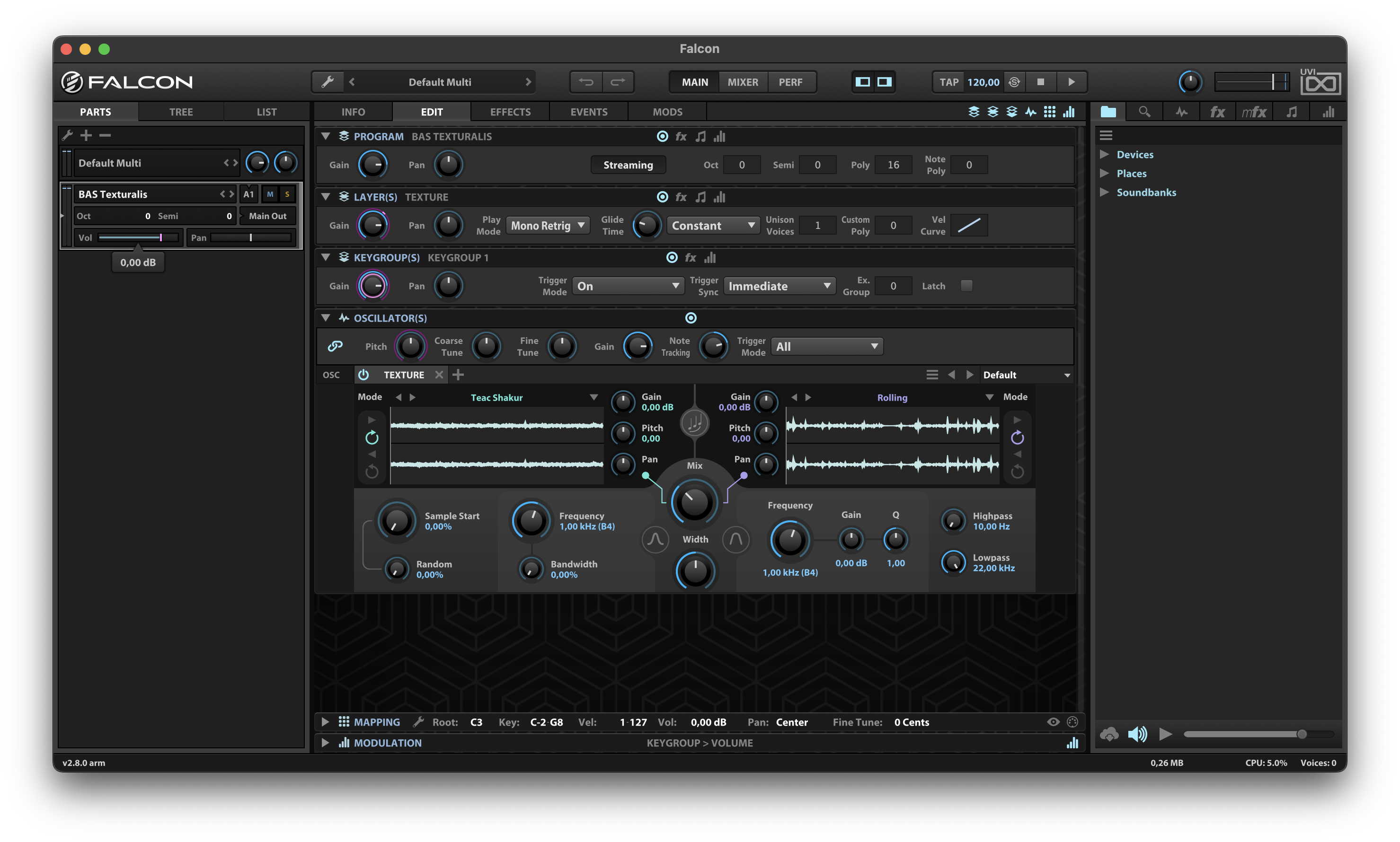Open the MODS tab
The width and height of the screenshot is (1400, 842).
[667, 112]
